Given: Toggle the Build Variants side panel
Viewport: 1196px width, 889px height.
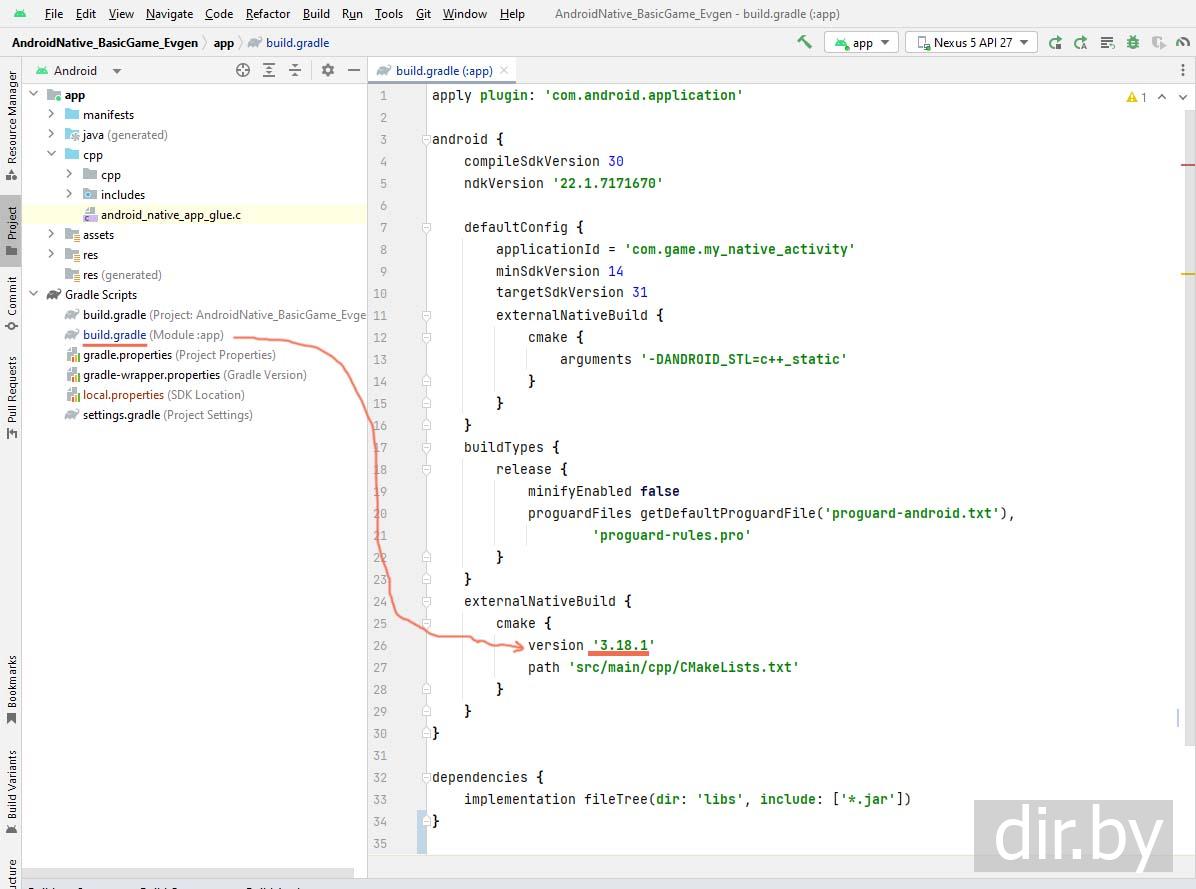Looking at the screenshot, I should pos(11,785).
